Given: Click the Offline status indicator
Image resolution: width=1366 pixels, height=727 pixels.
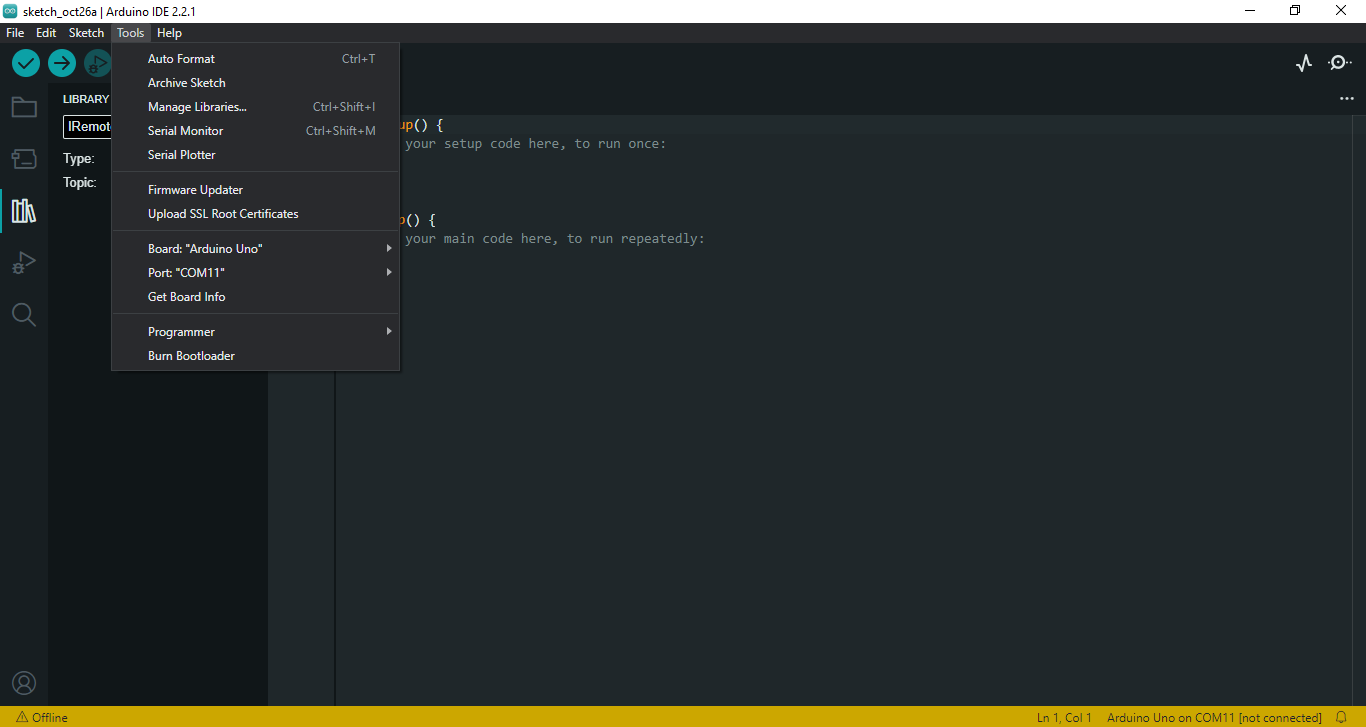Looking at the screenshot, I should click(x=42, y=717).
